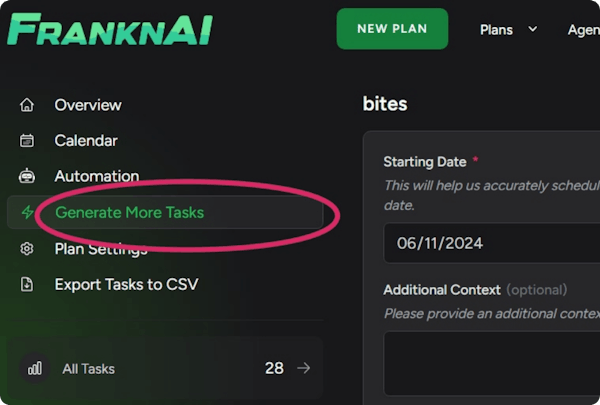Screen dimensions: 600x405
Task: Open the Plan Settings label
Action: (101, 249)
